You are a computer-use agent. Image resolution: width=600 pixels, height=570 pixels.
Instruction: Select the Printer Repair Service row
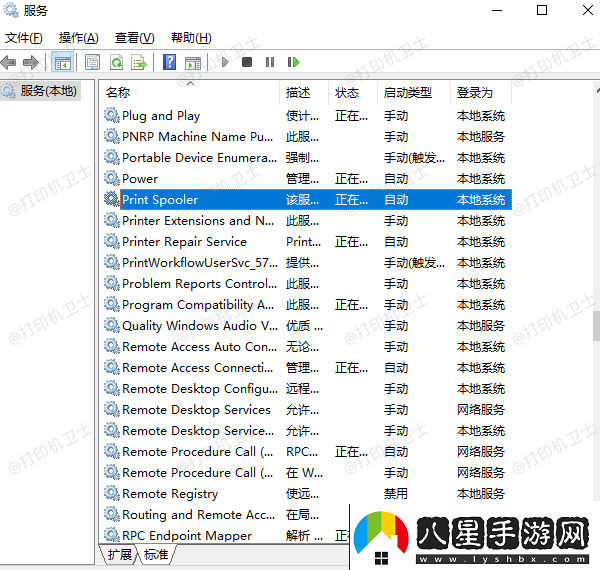coord(184,242)
